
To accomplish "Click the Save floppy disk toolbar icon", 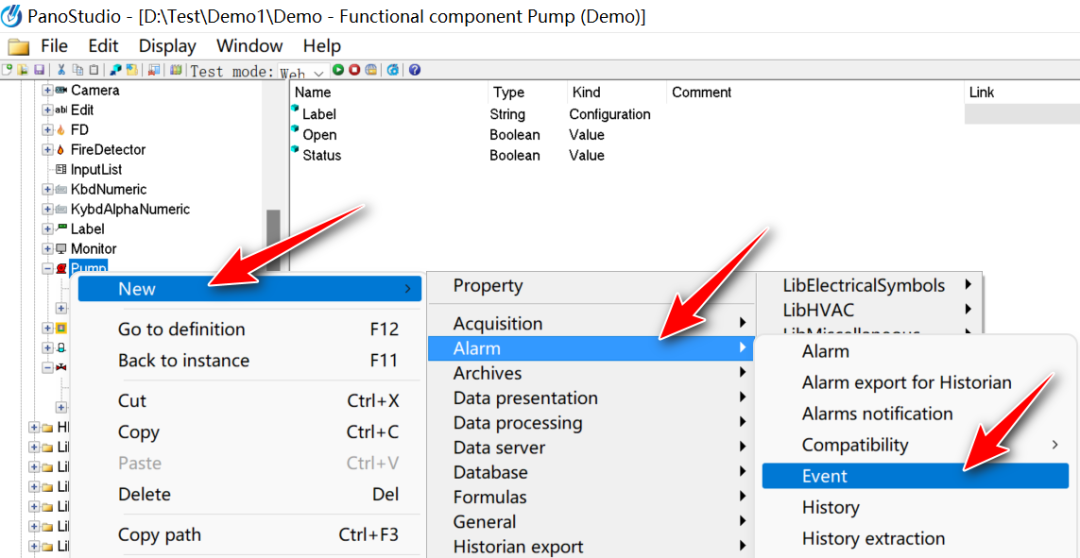I will click(x=39, y=70).
